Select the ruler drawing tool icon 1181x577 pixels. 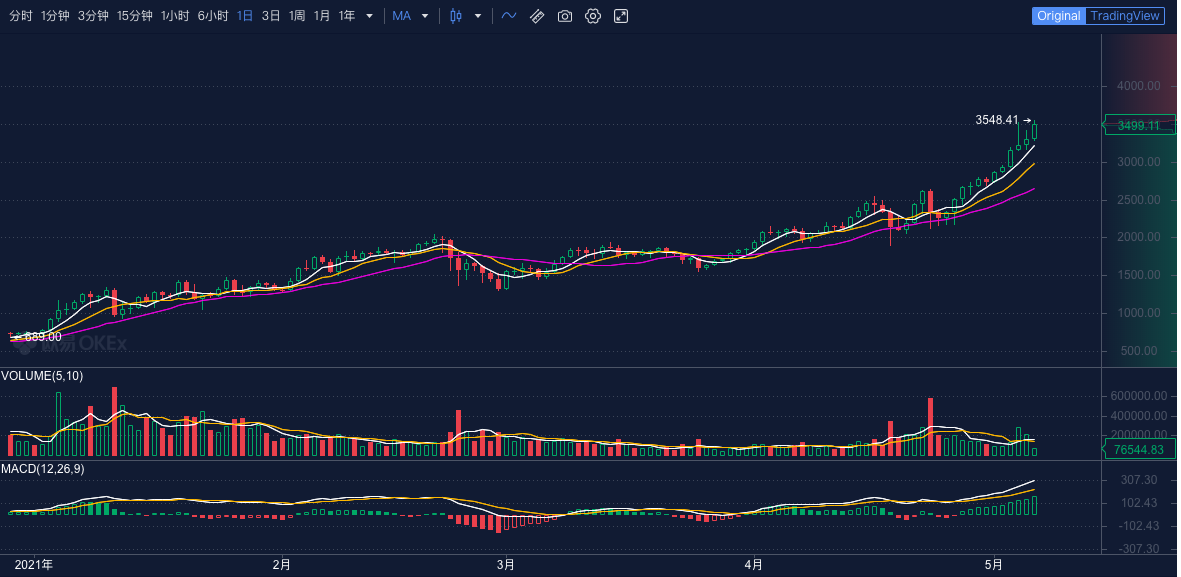(x=537, y=16)
